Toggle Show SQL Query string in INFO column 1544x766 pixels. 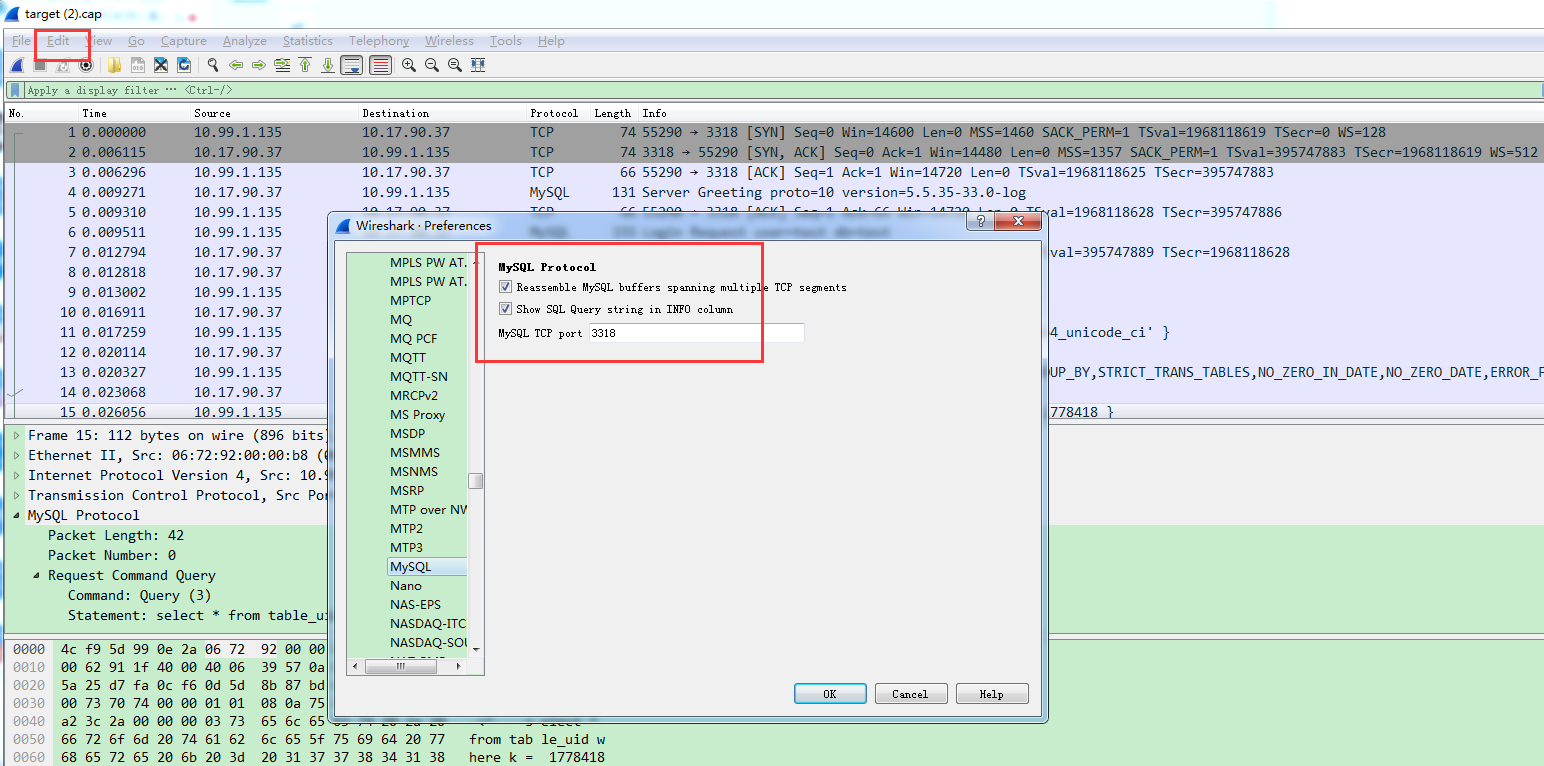(506, 309)
